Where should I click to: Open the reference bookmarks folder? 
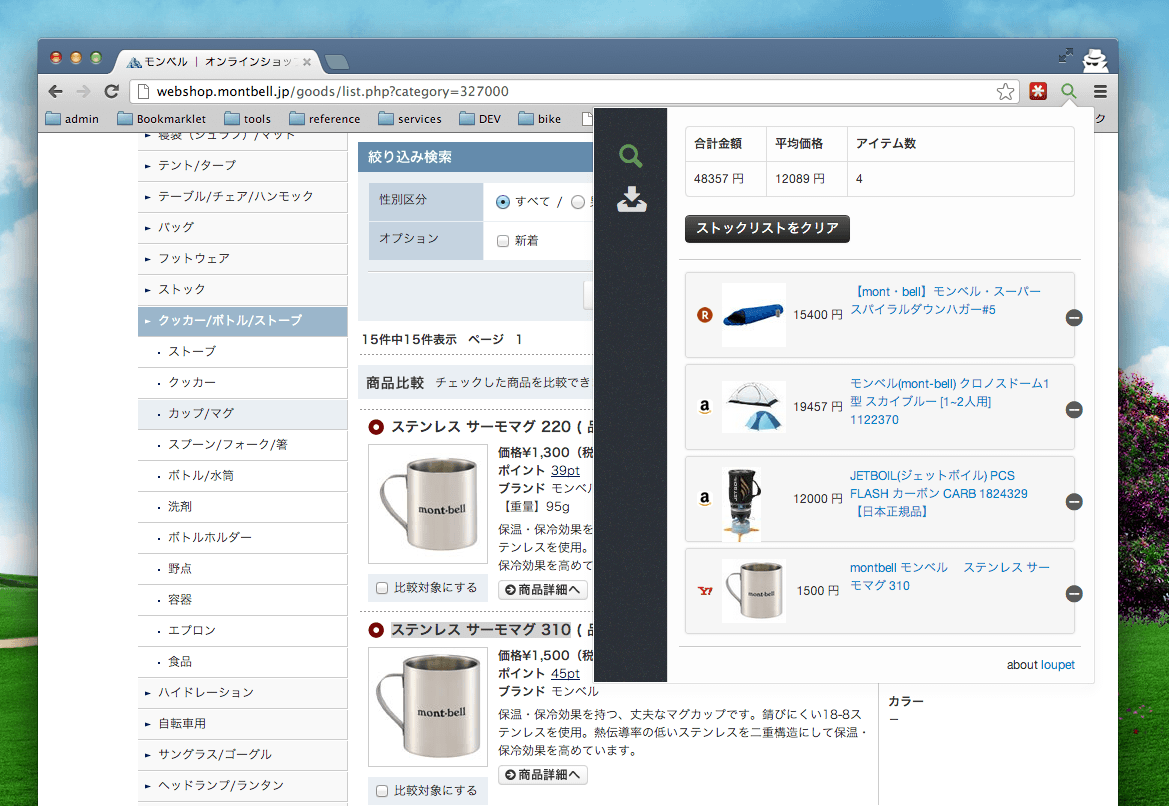click(x=325, y=119)
